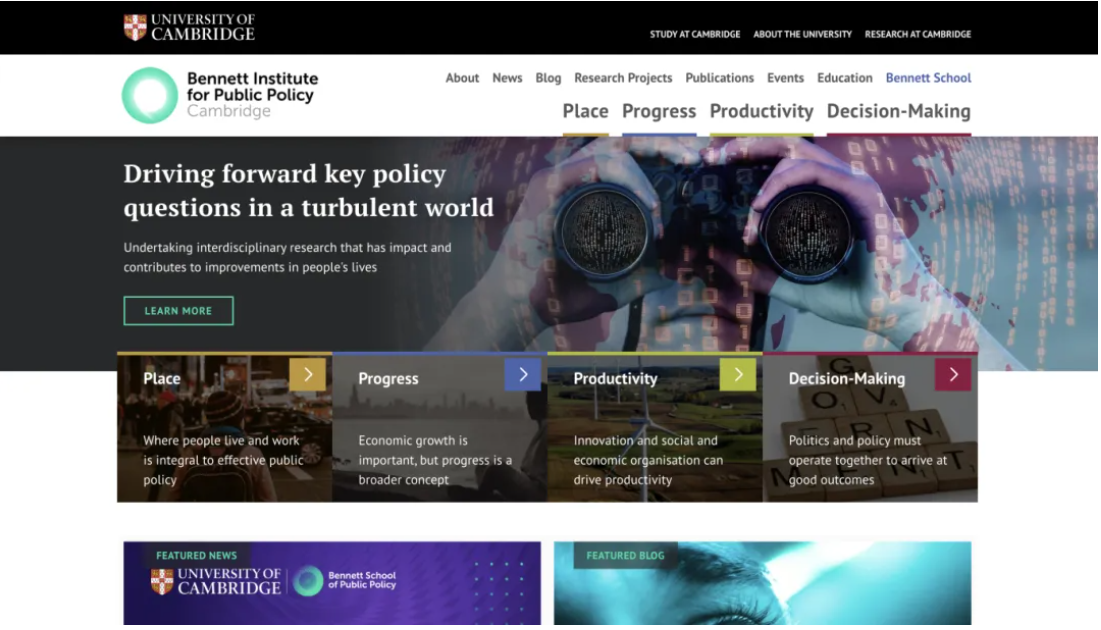Click the Featured News label
This screenshot has height=630, width=1101.
[196, 556]
